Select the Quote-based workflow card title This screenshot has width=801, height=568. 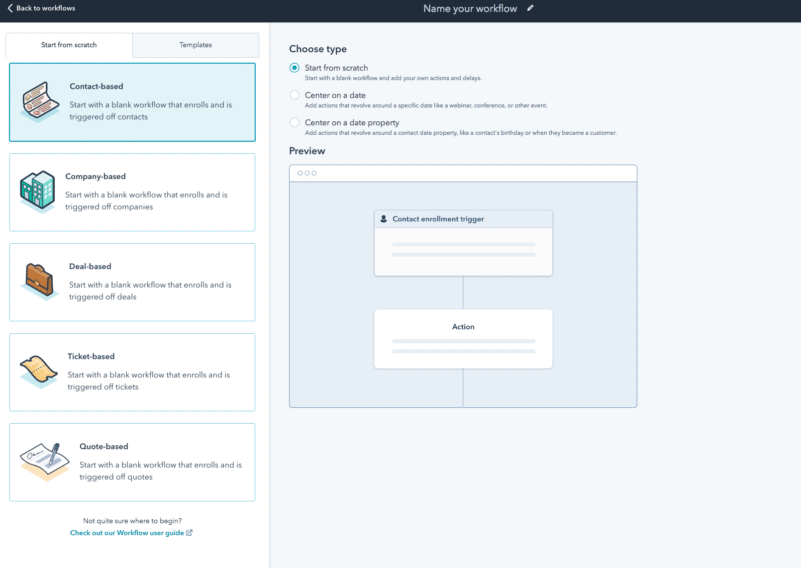point(103,447)
